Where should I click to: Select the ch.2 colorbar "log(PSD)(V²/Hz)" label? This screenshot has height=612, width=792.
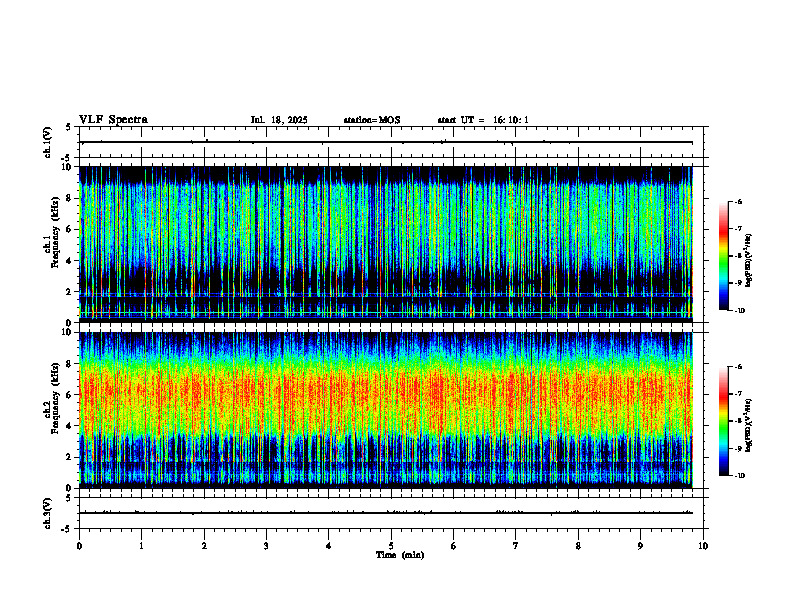(x=749, y=425)
